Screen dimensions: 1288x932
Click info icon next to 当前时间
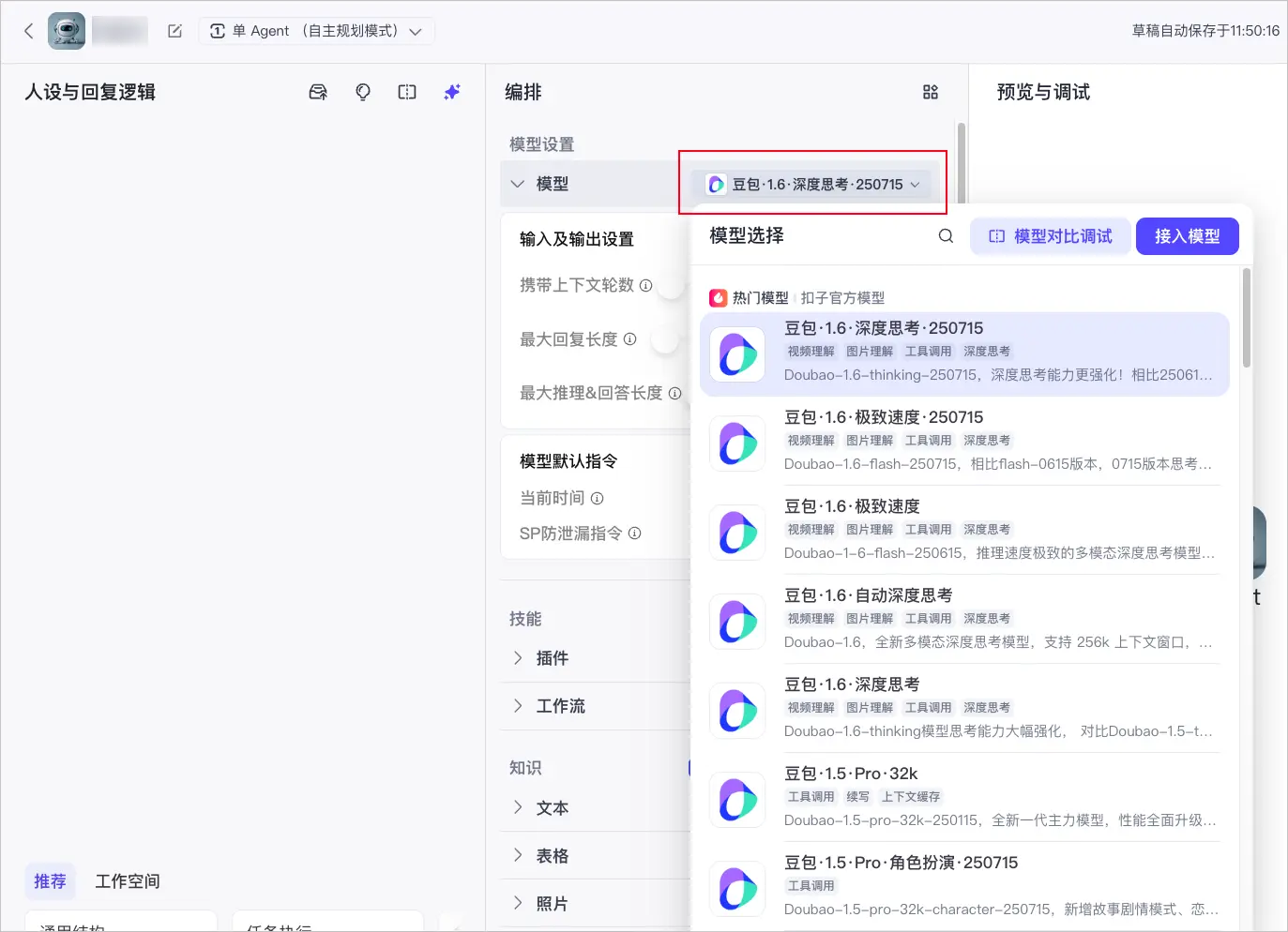[x=597, y=498]
